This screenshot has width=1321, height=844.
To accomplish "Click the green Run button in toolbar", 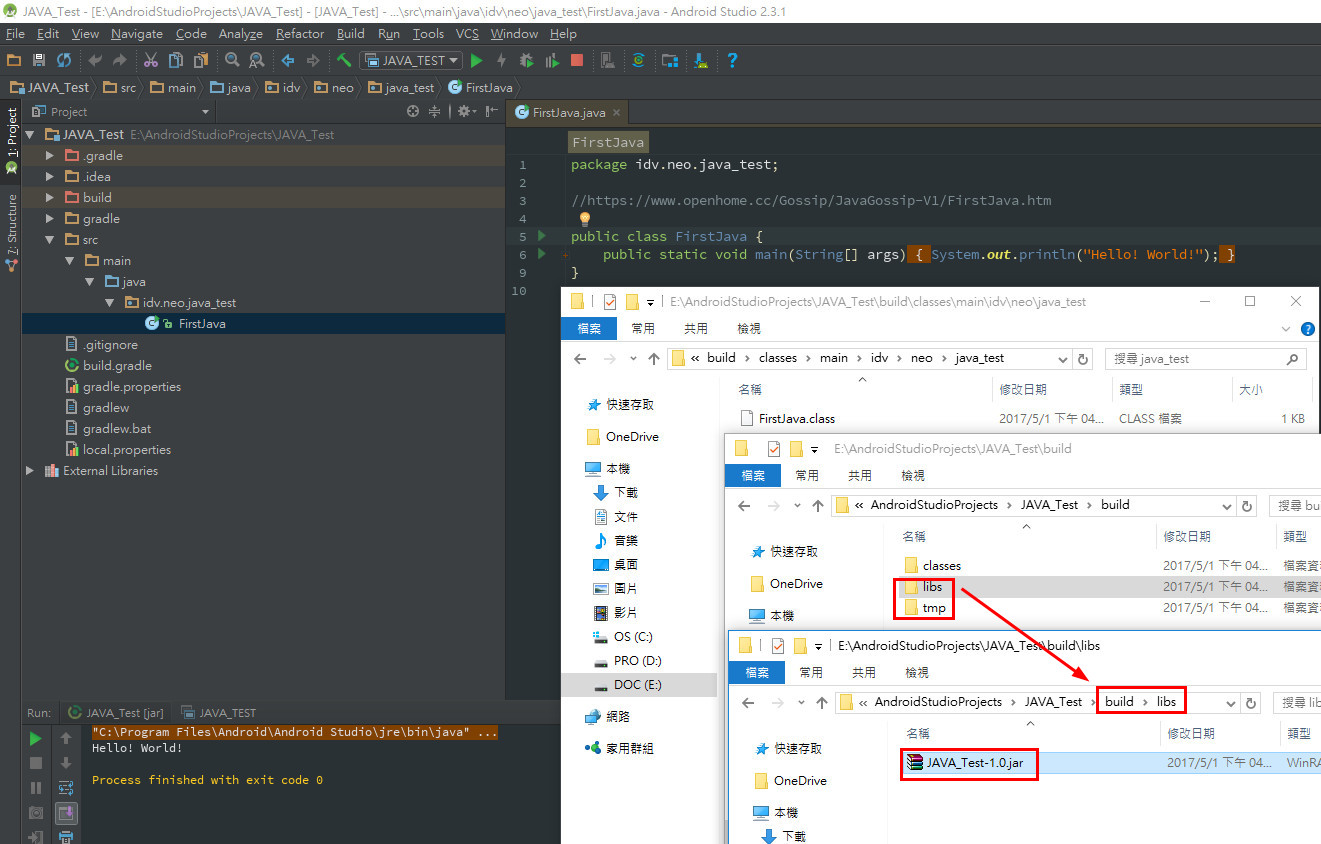I will point(477,61).
